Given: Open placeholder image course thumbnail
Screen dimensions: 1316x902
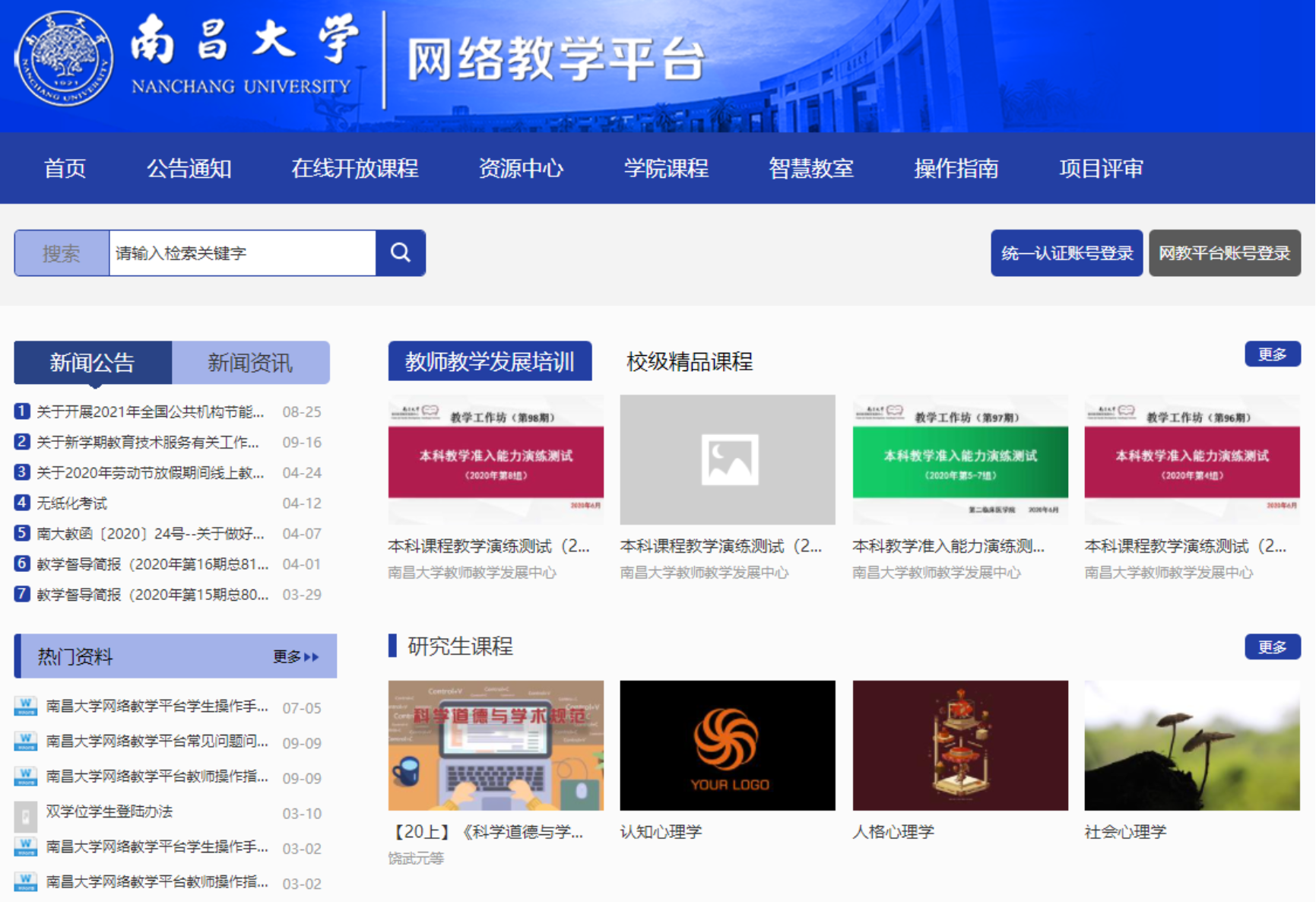Looking at the screenshot, I should 728,459.
